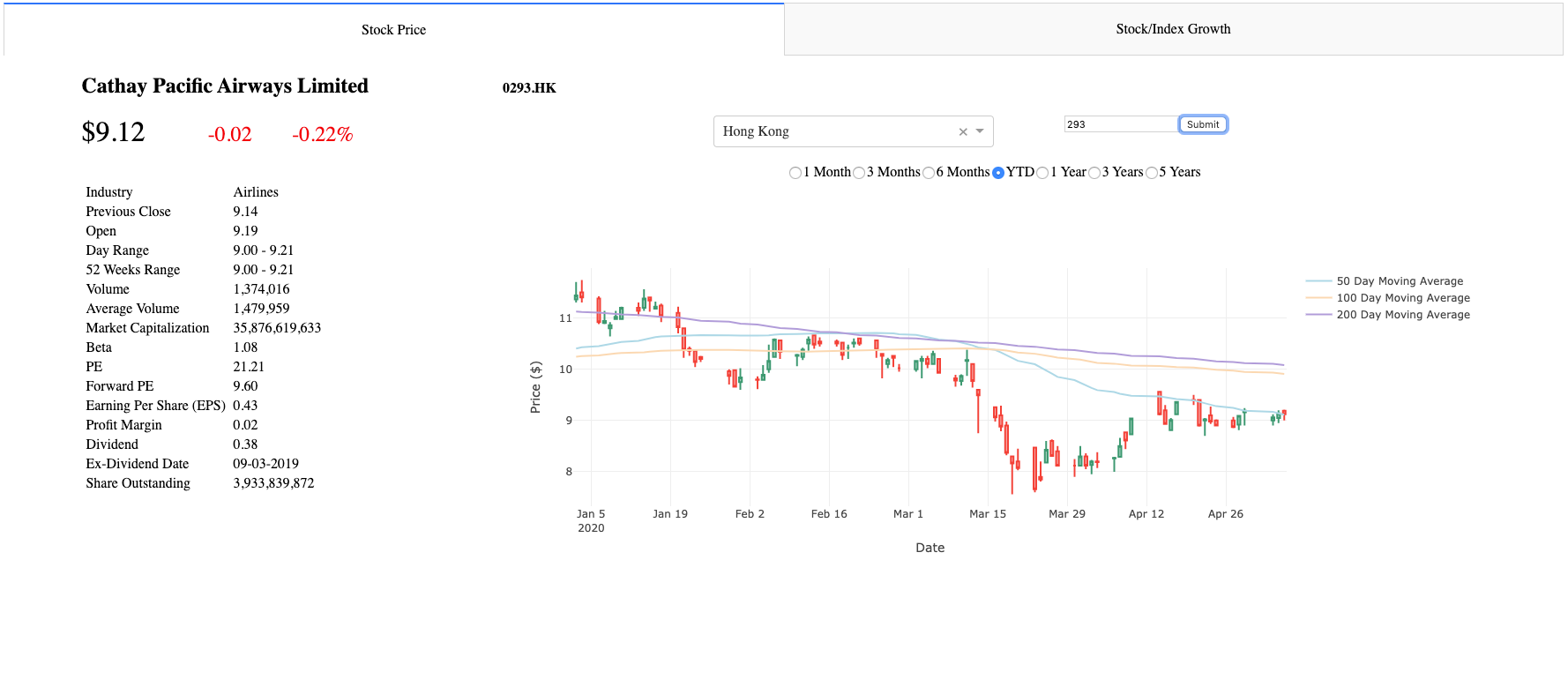This screenshot has height=687, width=1568.
Task: Click the Cathay Pacific Airways Limited heading
Action: click(x=225, y=86)
